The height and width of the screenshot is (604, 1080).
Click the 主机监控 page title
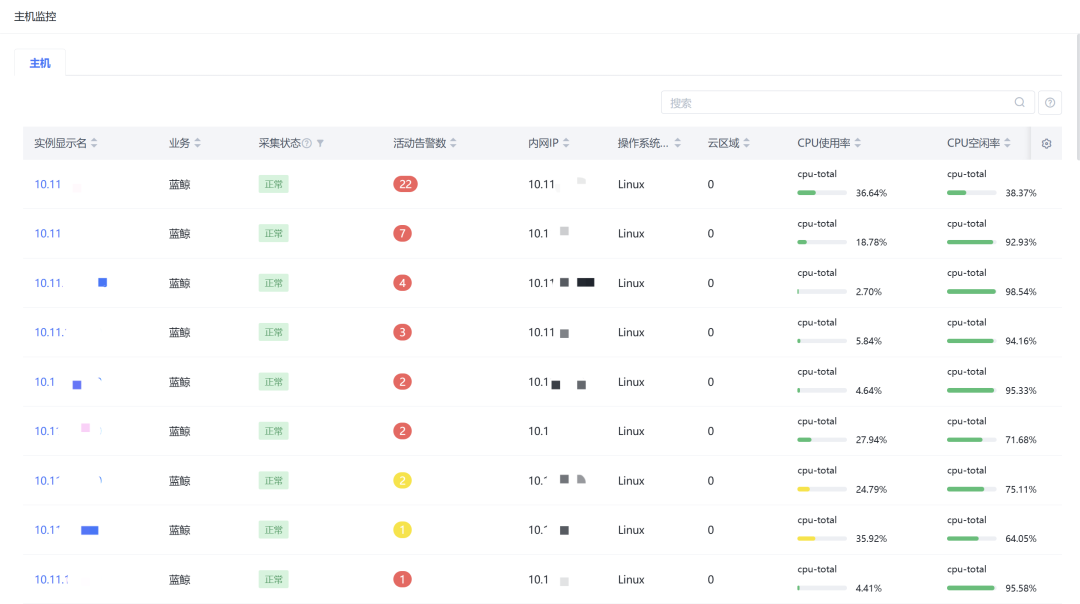point(35,16)
